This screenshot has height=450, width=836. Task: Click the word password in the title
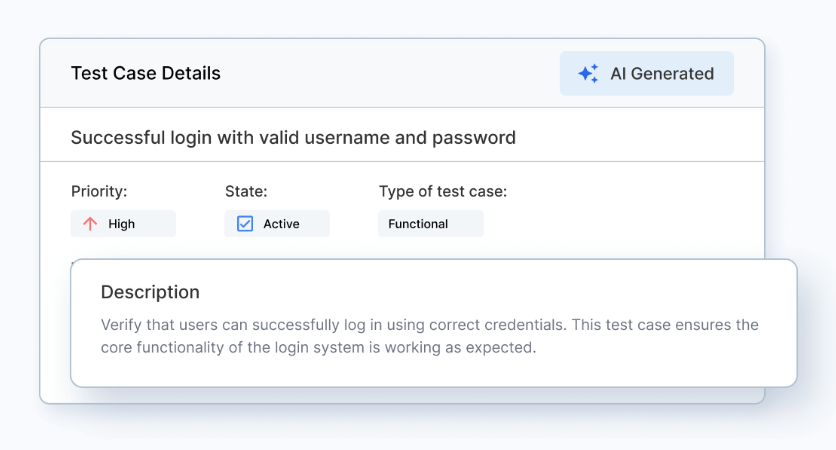(473, 137)
